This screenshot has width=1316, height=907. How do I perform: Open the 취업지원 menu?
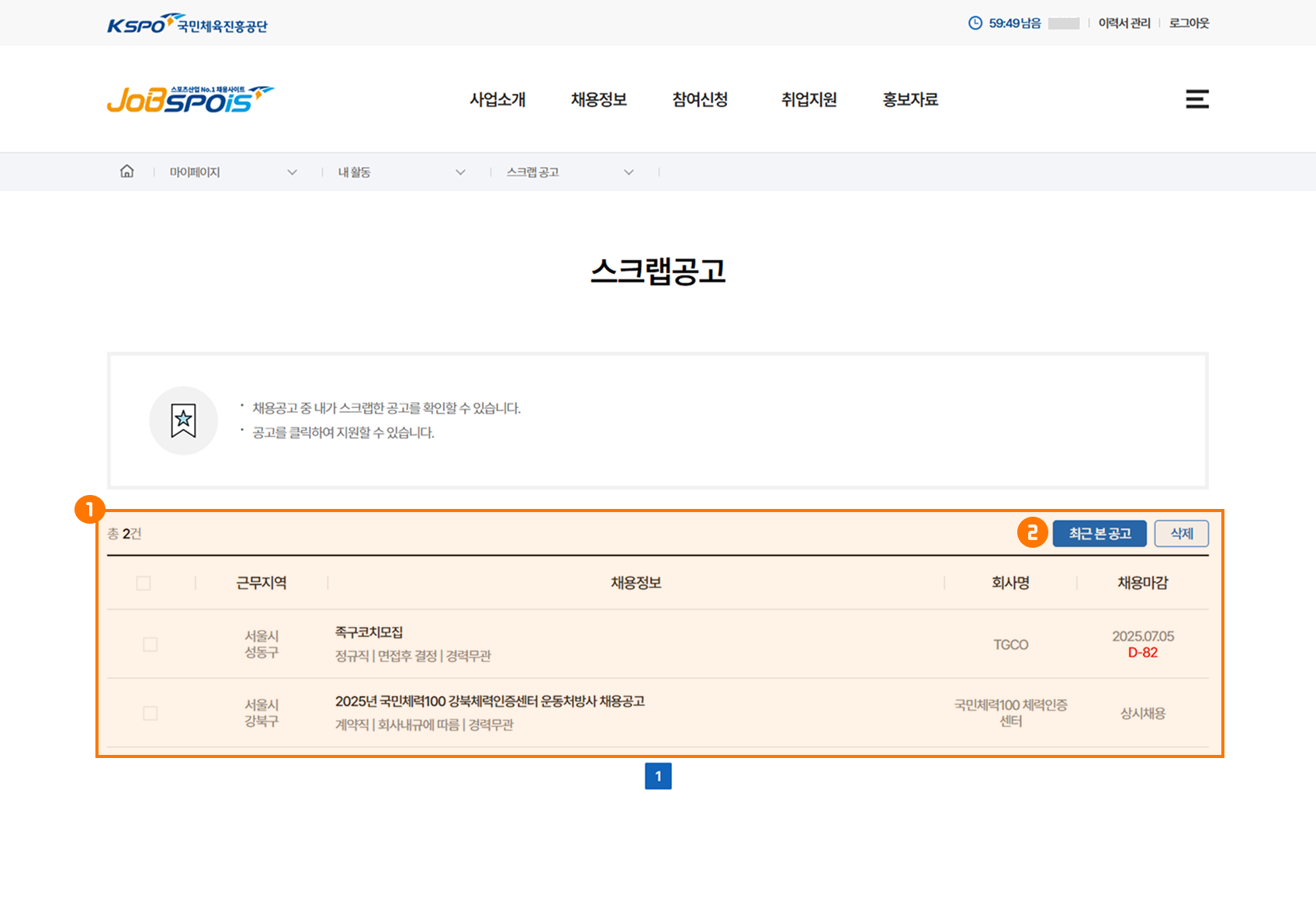(x=809, y=99)
